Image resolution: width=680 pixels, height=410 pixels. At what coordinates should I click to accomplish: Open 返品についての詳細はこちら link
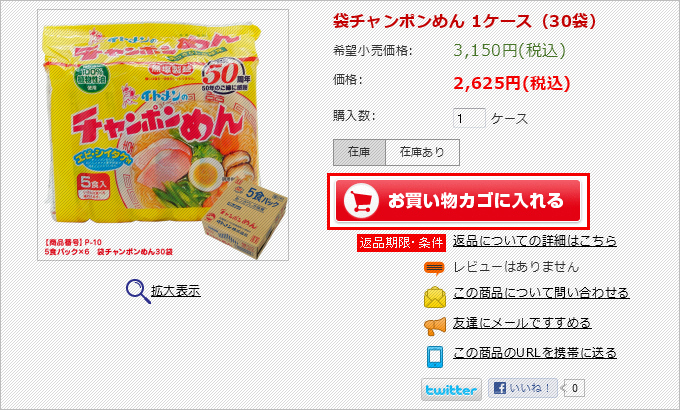point(535,240)
